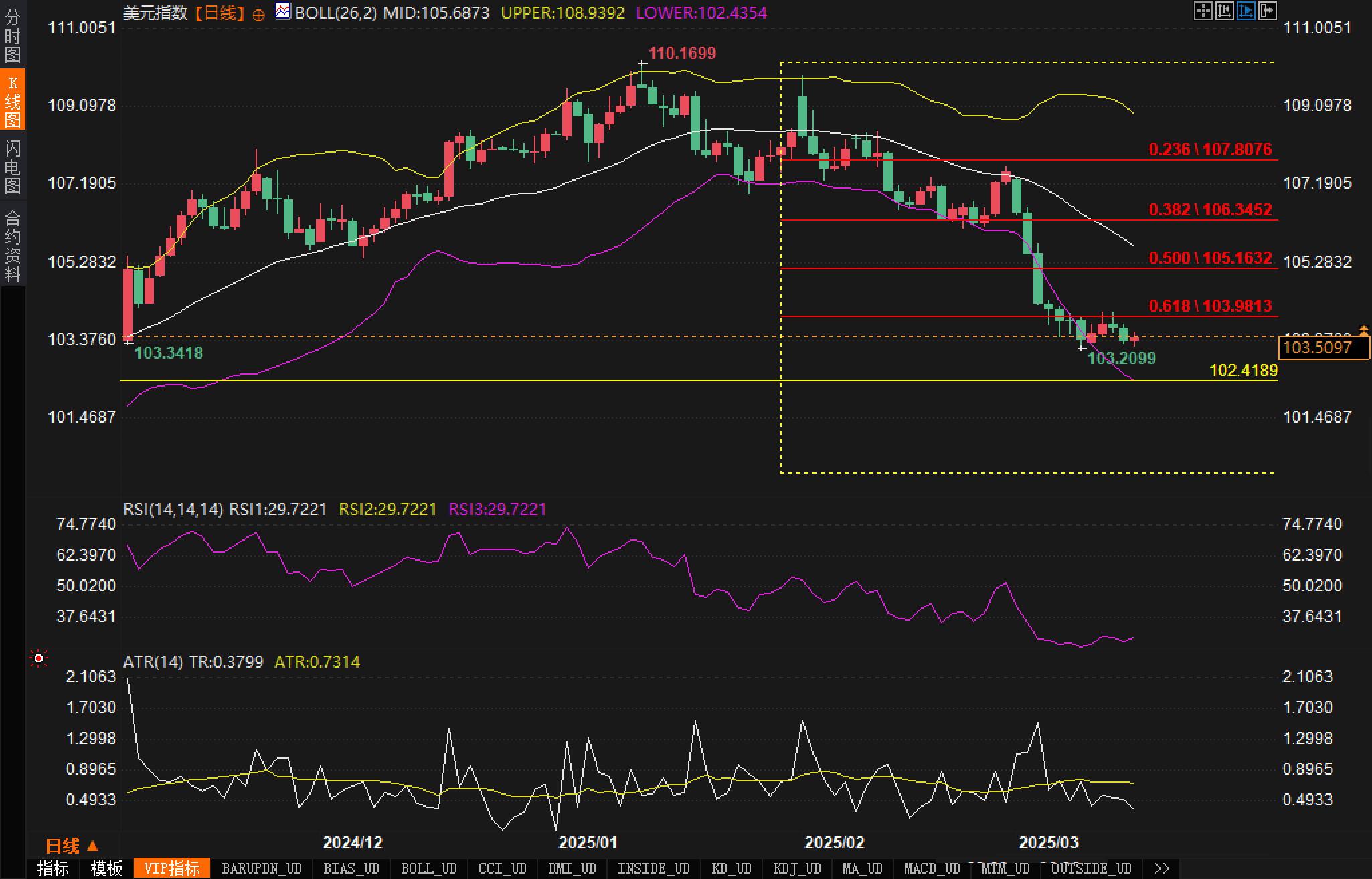1372x879 pixels.
Task: Open the 合约资料 sidebar tab
Action: click(13, 245)
